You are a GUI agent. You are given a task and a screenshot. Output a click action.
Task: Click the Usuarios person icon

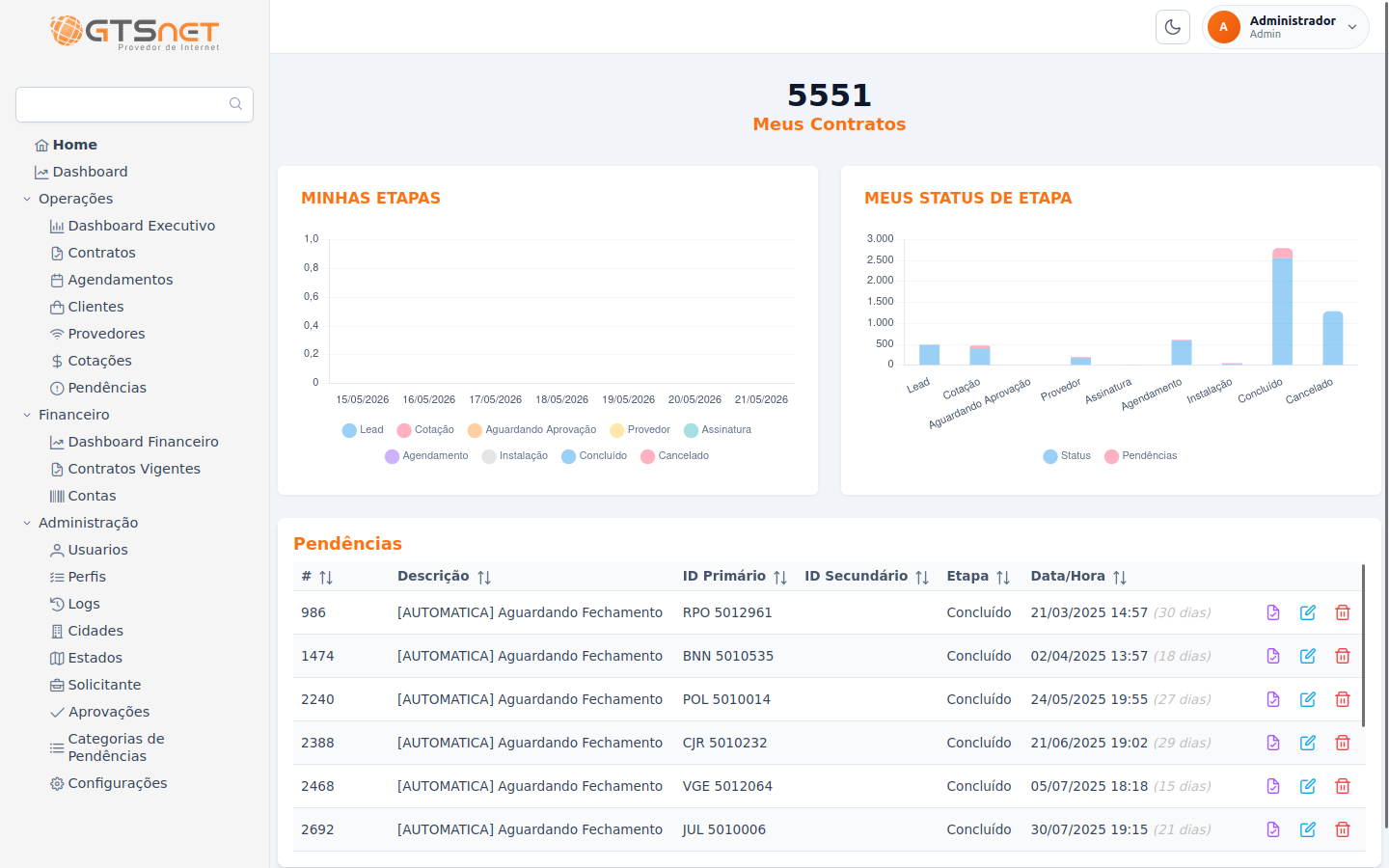tap(57, 550)
